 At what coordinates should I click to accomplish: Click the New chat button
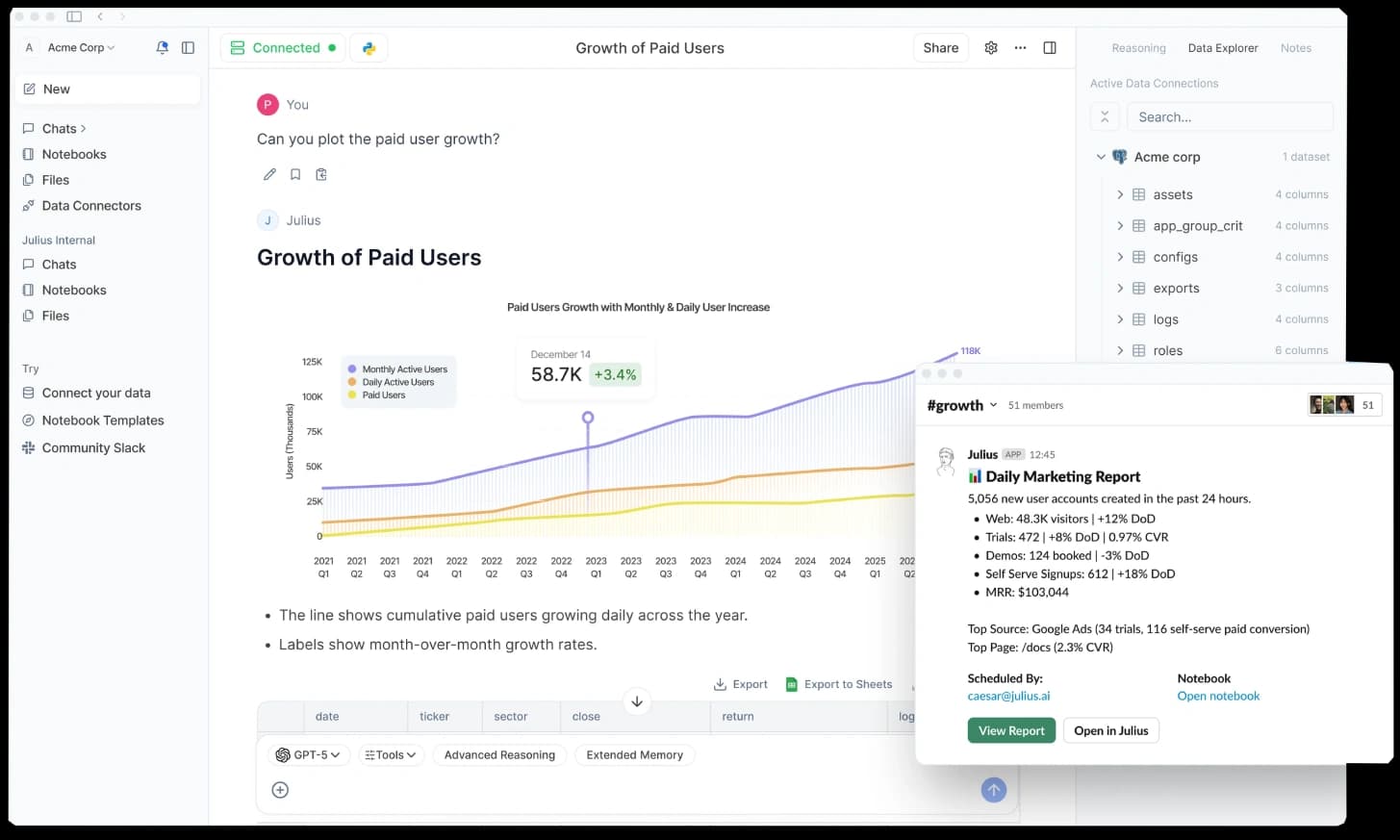[x=108, y=89]
